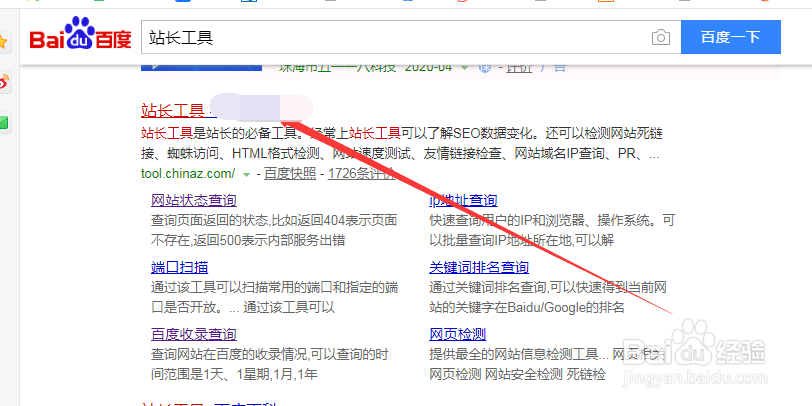Open the 网站状态查询 sublink
The width and height of the screenshot is (812, 406).
[194, 200]
